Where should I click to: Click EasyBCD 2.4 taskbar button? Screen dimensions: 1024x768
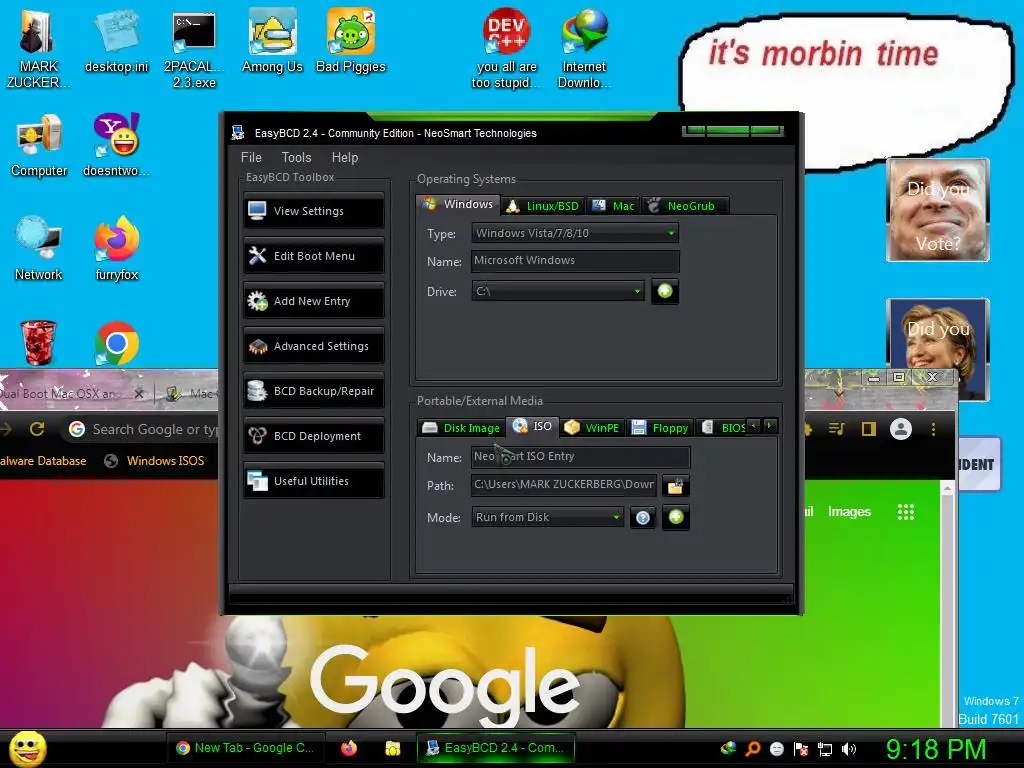[496, 748]
